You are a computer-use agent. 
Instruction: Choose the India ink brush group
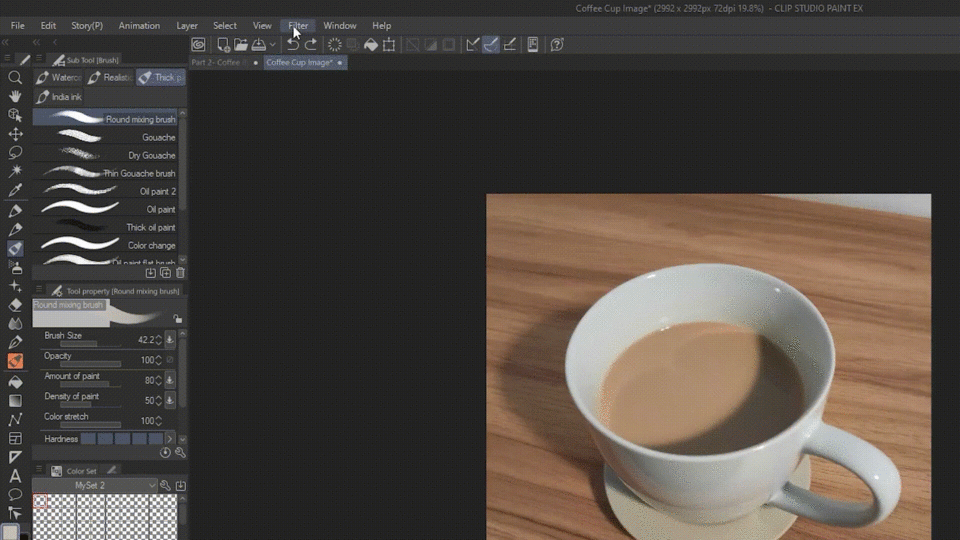[x=59, y=97]
